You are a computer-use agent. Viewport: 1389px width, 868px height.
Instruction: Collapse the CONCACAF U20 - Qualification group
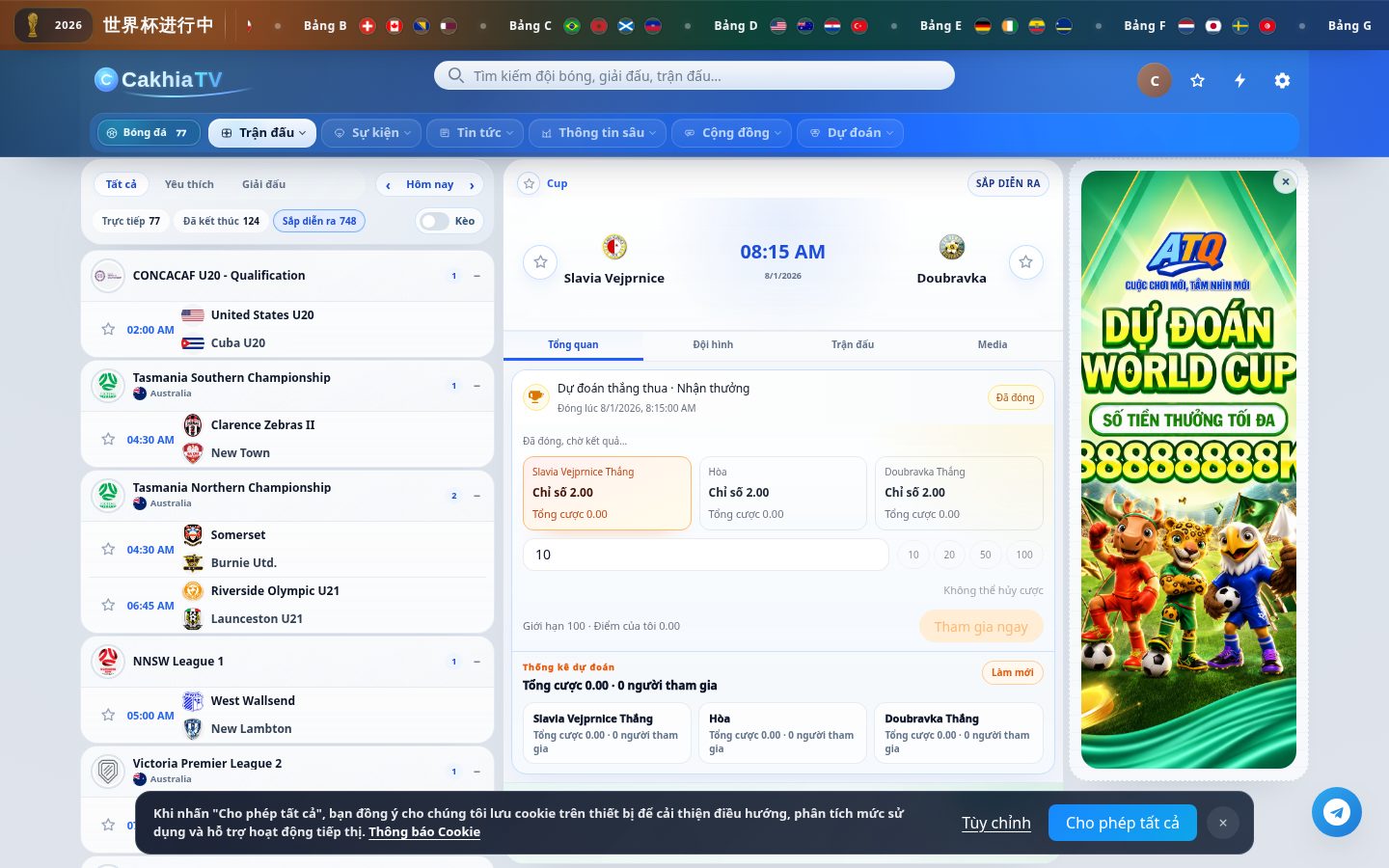[x=477, y=276]
